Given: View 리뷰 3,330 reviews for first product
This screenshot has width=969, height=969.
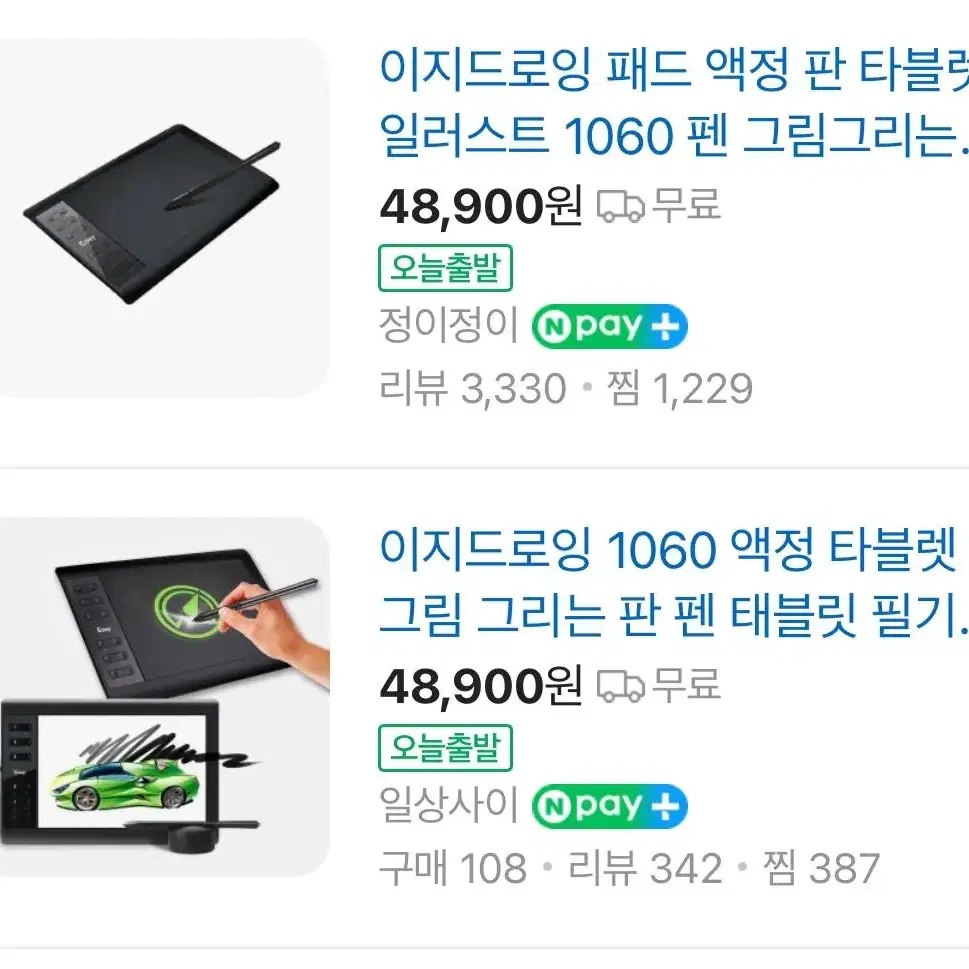Looking at the screenshot, I should 473,389.
